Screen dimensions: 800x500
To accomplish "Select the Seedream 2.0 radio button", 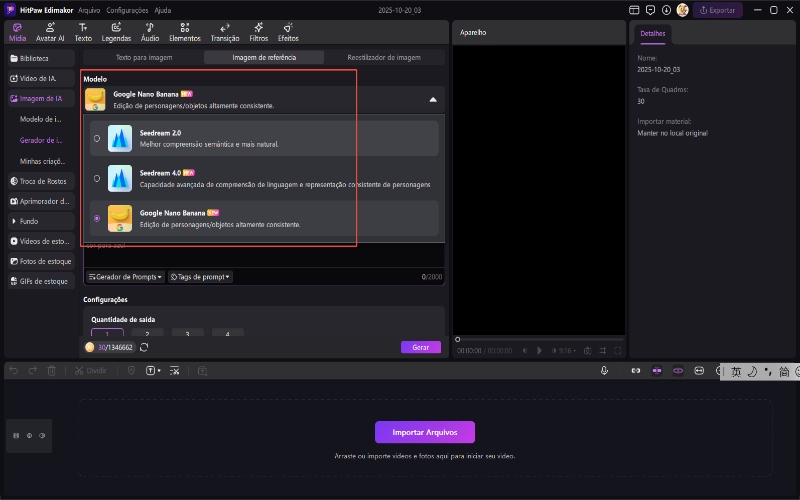I will (x=97, y=139).
